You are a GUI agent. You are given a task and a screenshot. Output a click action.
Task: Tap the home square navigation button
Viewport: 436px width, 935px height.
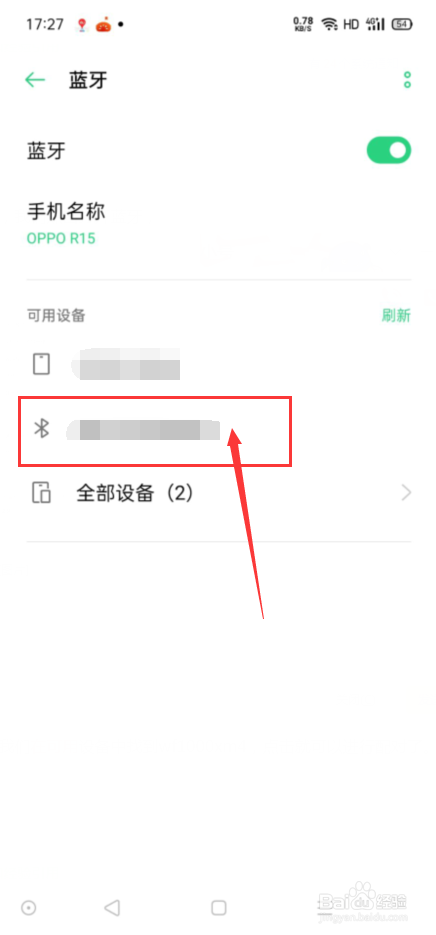219,908
